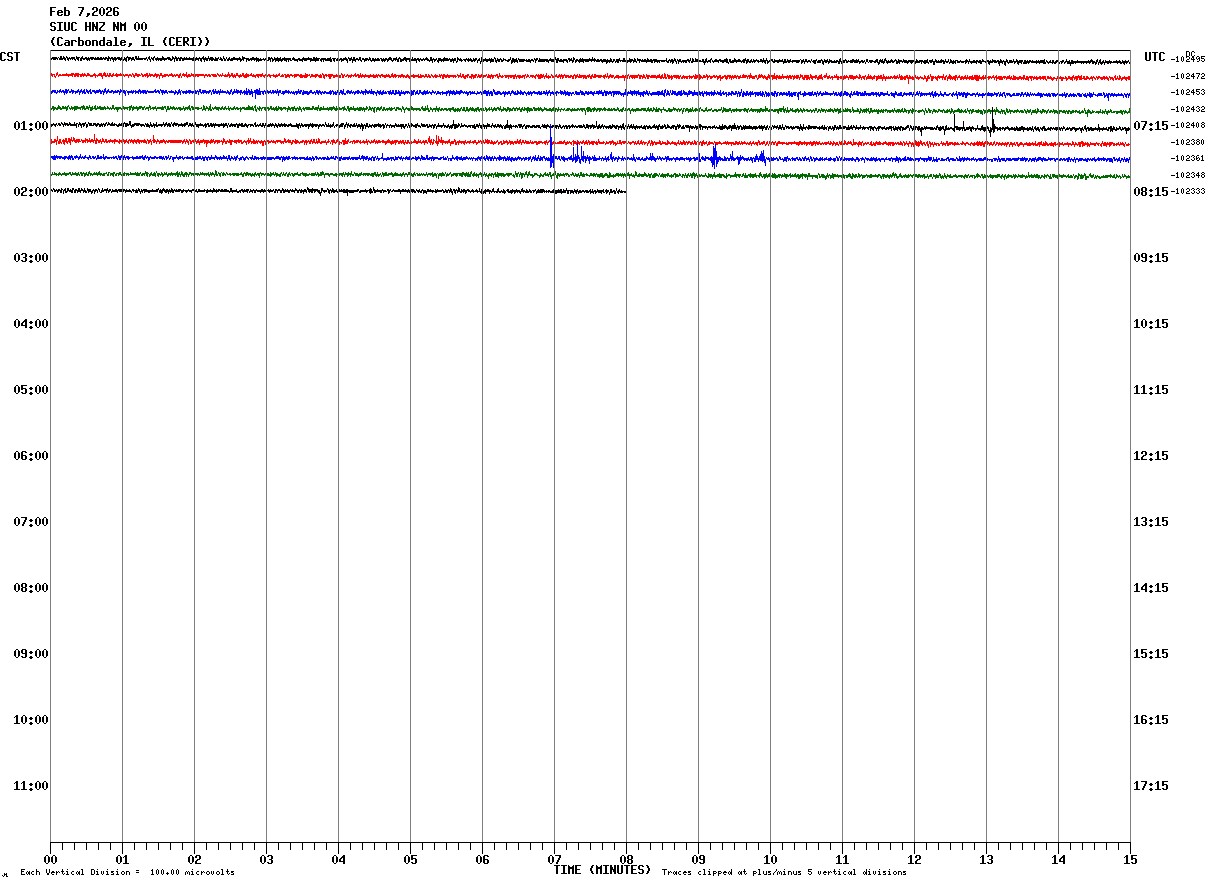Click the "Each Vertical Division = 100.00 microvolts" note
1210x886 pixels.
(x=127, y=873)
